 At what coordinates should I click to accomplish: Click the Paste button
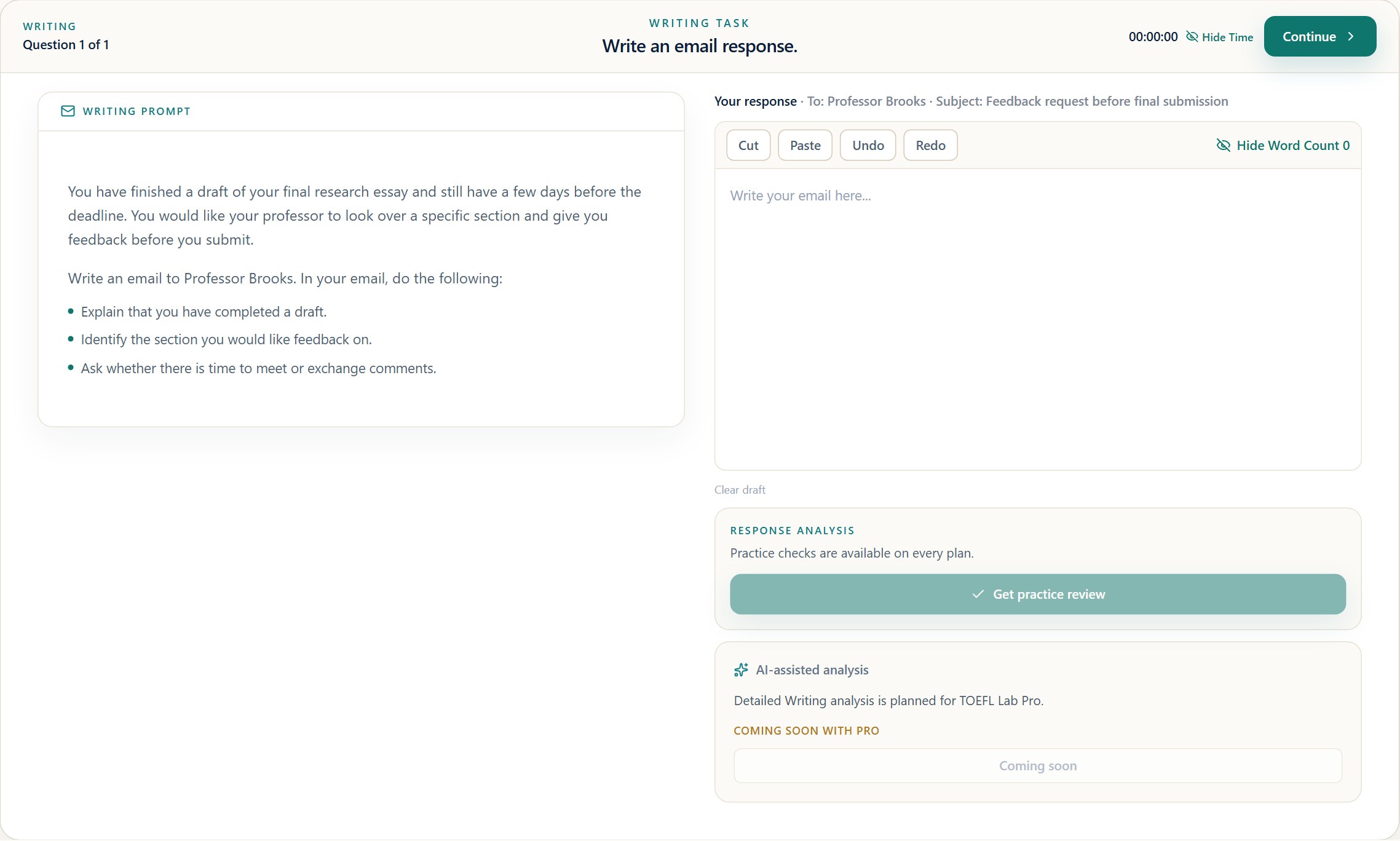(x=805, y=145)
